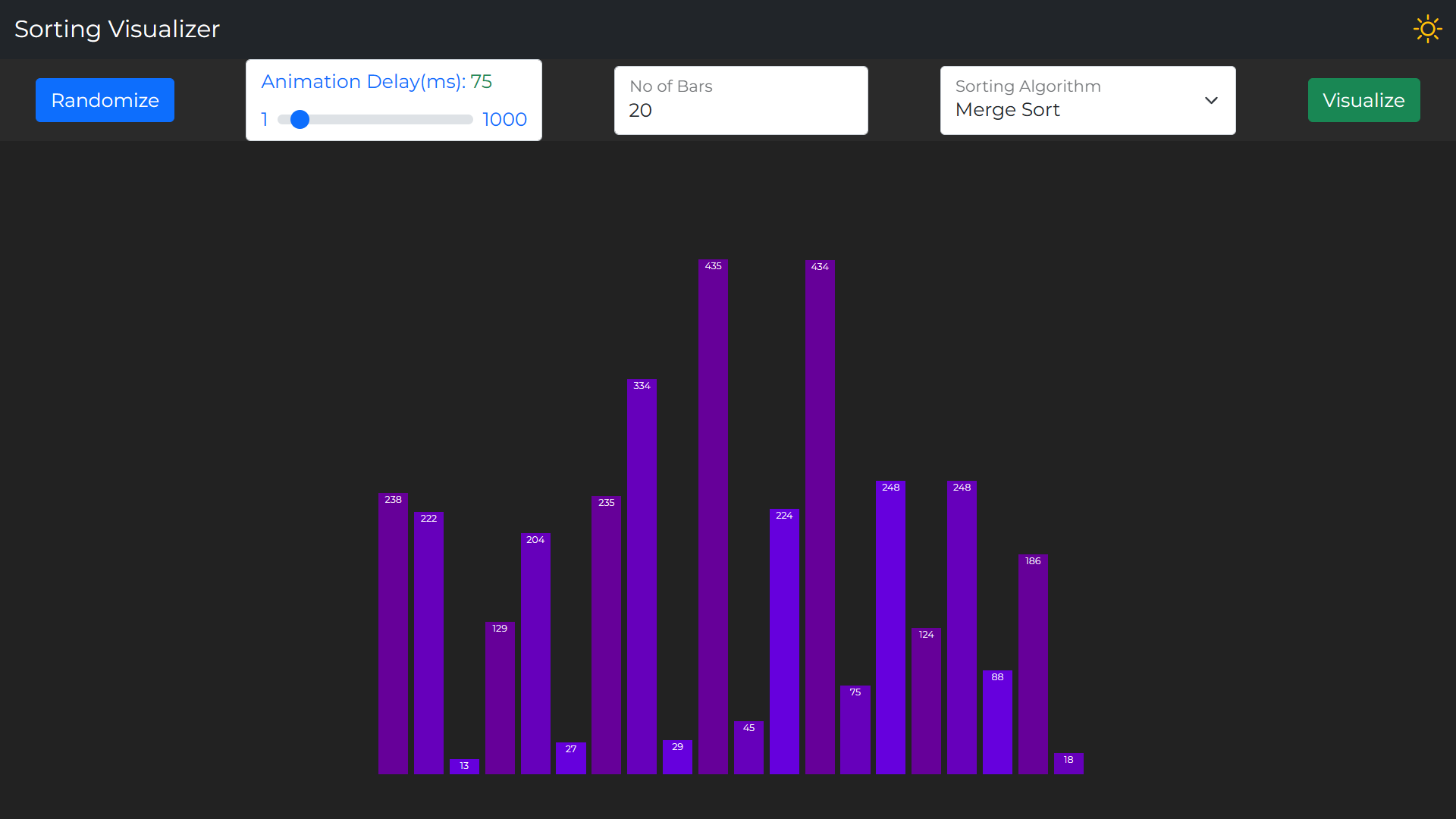The image size is (1456, 819).
Task: Click the bar labeled 434
Action: [x=820, y=516]
